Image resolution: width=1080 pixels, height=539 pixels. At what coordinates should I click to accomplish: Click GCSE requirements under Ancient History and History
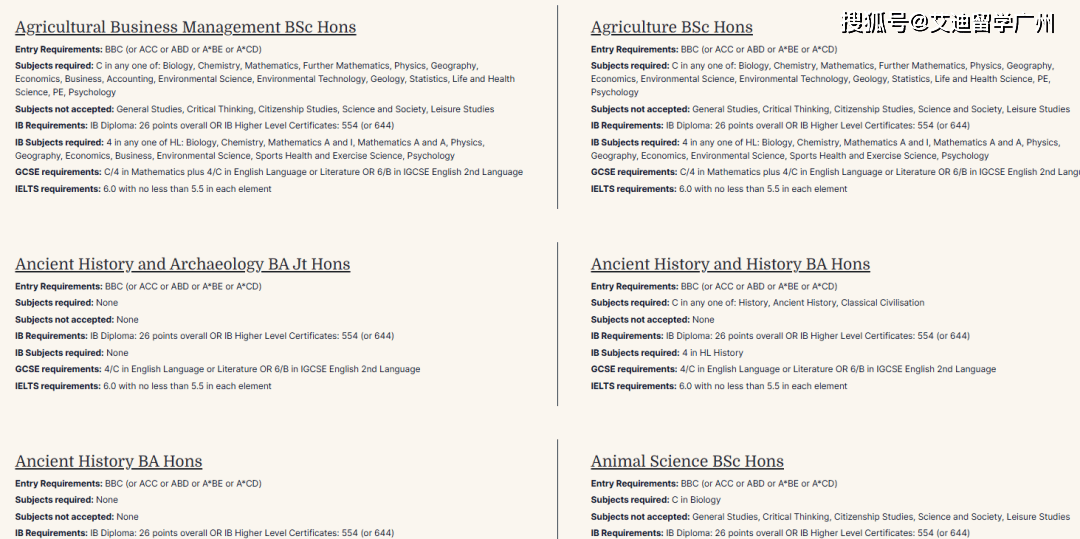[793, 369]
